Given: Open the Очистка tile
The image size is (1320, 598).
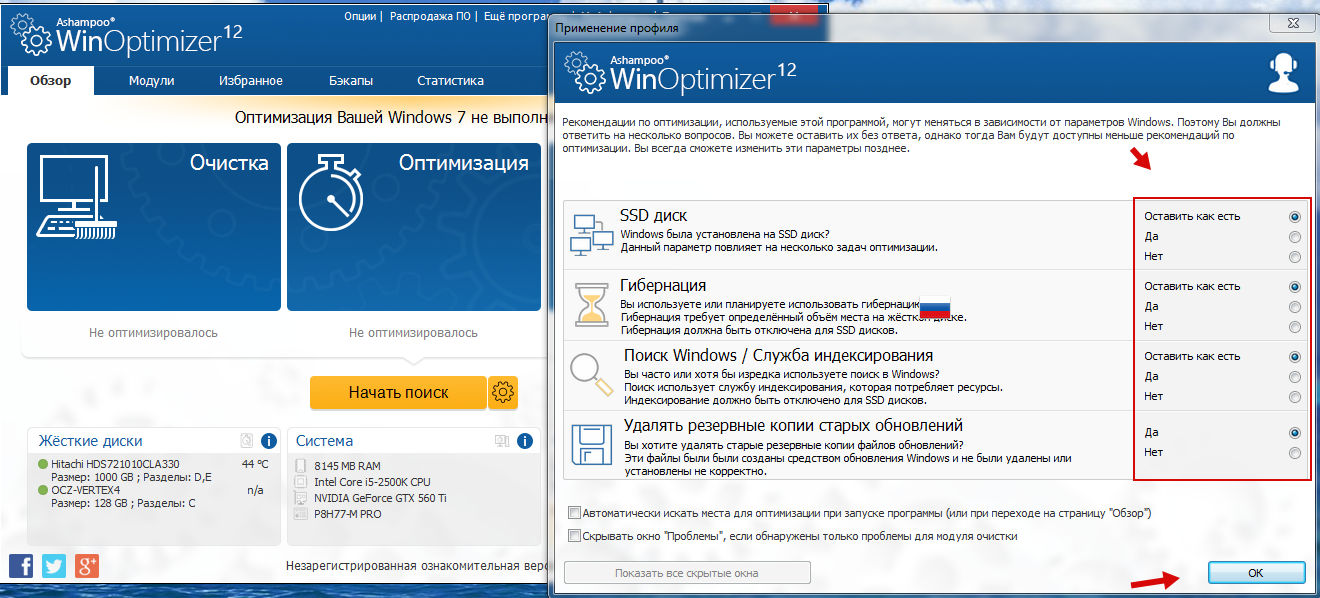Looking at the screenshot, I should 153,227.
